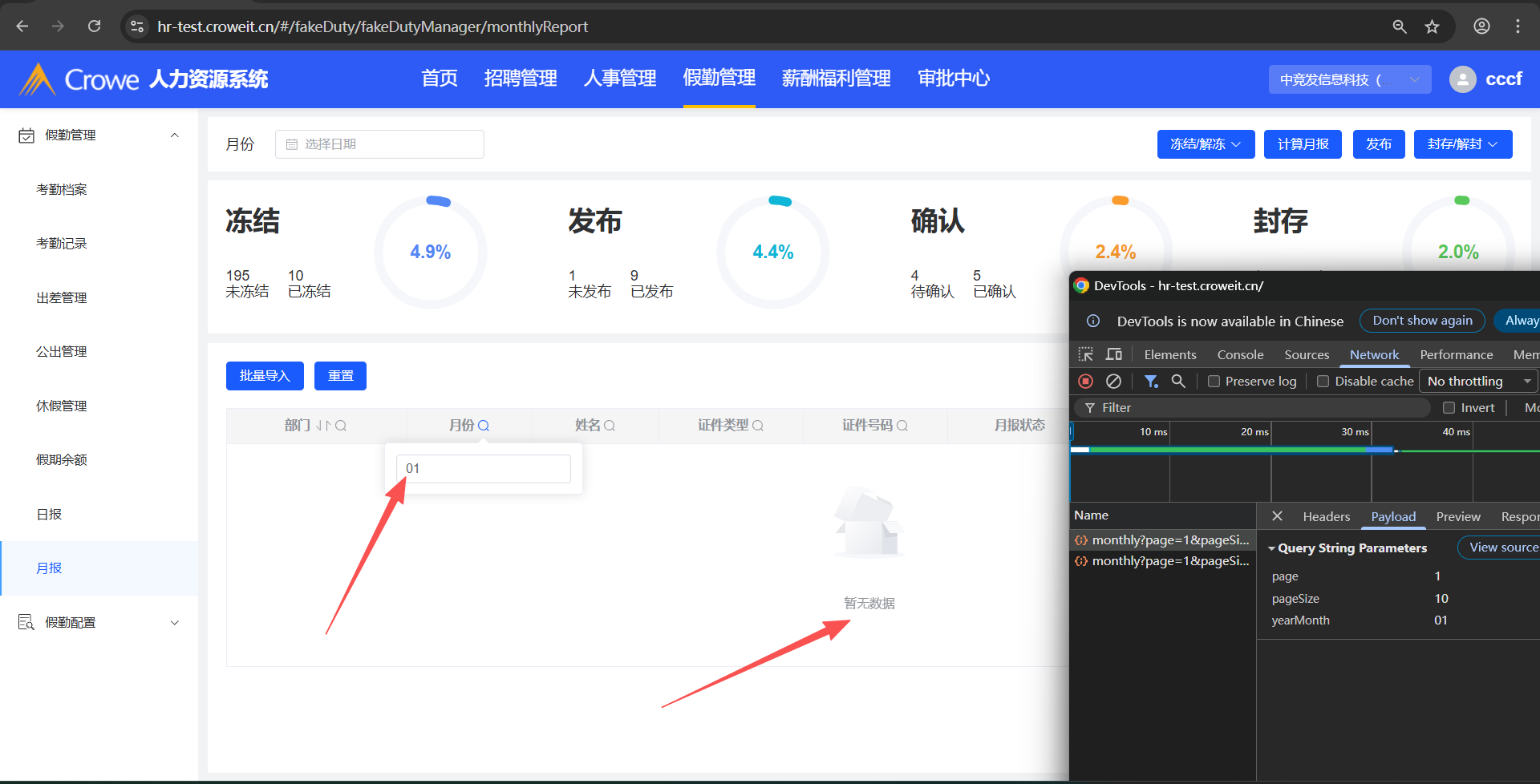Toggle the device toolbar icon in DevTools
Viewport: 1540px width, 784px height.
pyautogui.click(x=1114, y=354)
